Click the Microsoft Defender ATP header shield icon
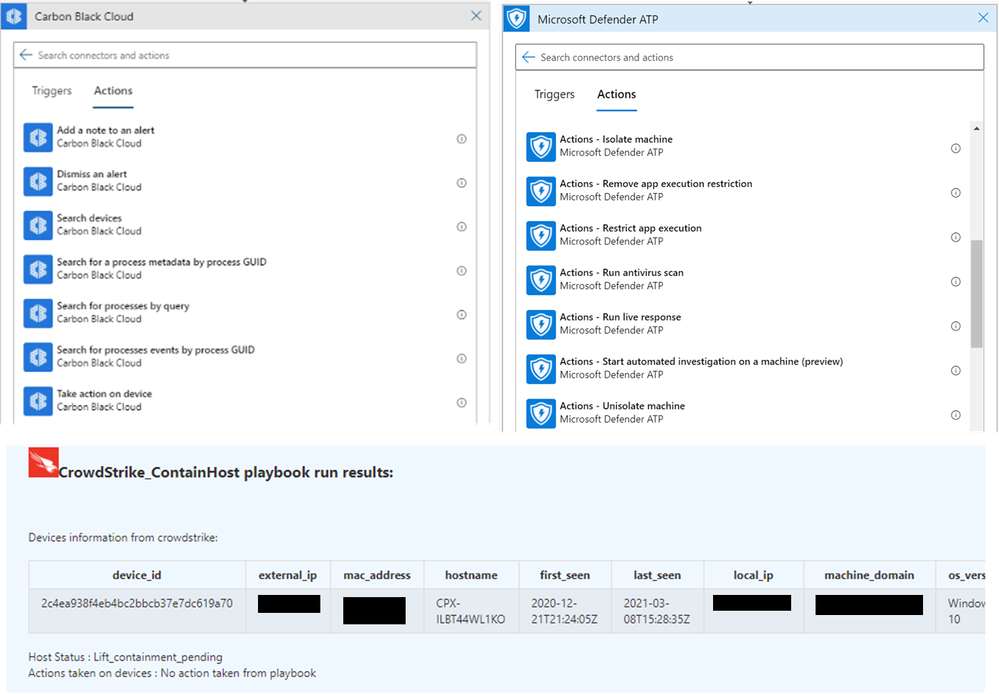Image resolution: width=999 pixels, height=694 pixels. (x=517, y=19)
